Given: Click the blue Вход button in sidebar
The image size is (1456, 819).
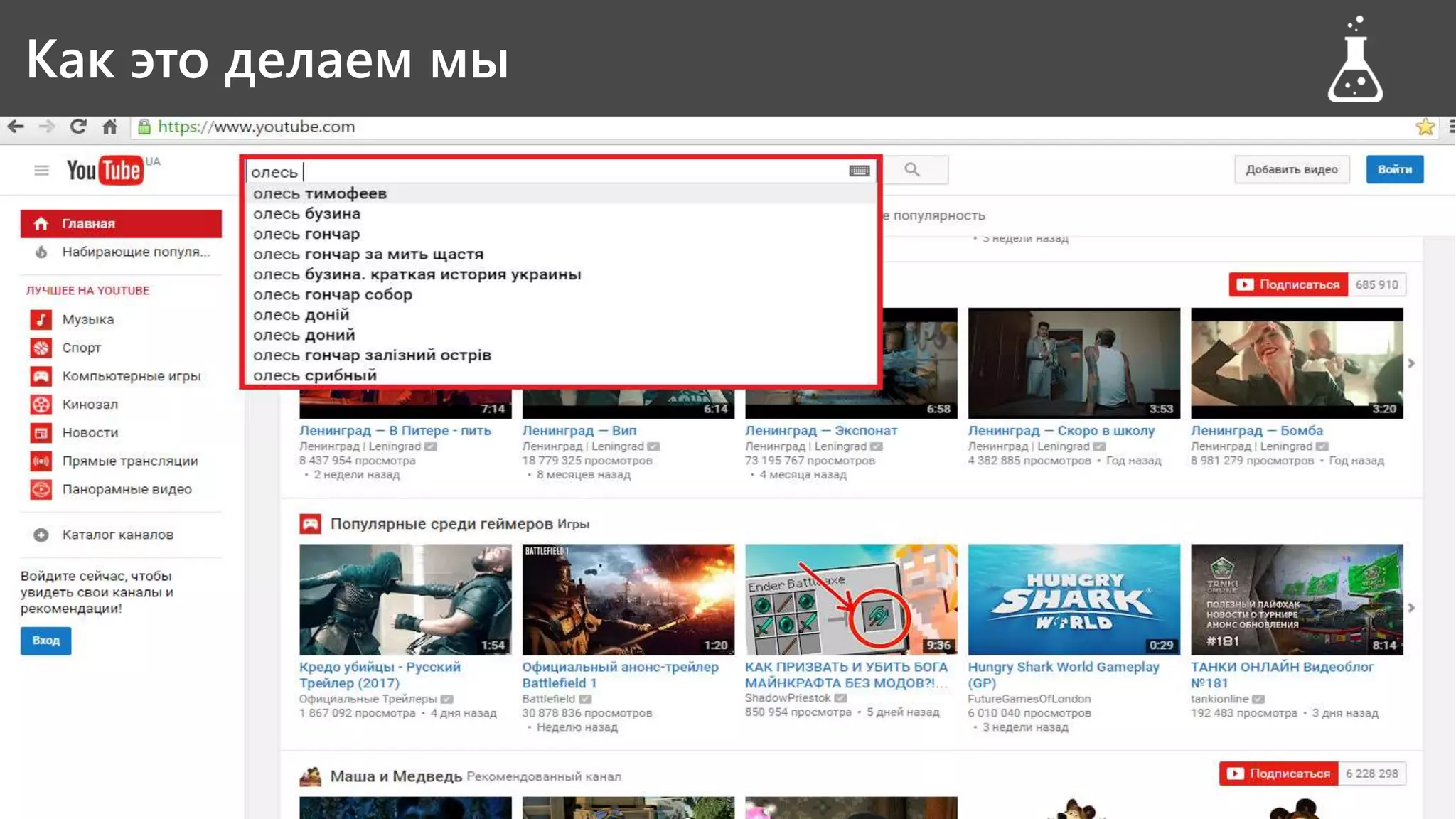Looking at the screenshot, I should click(45, 641).
